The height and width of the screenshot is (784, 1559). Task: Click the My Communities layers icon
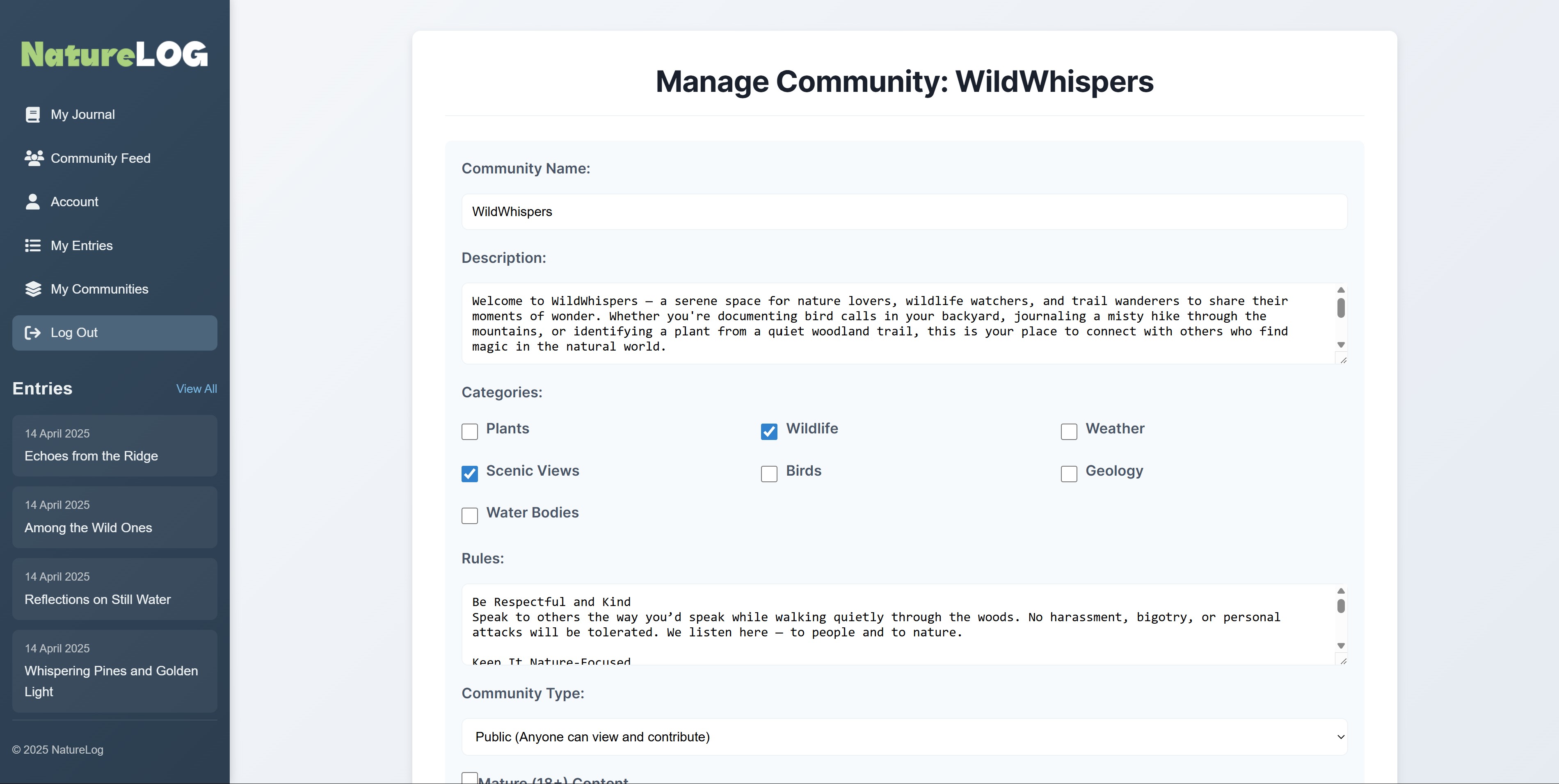coord(33,289)
